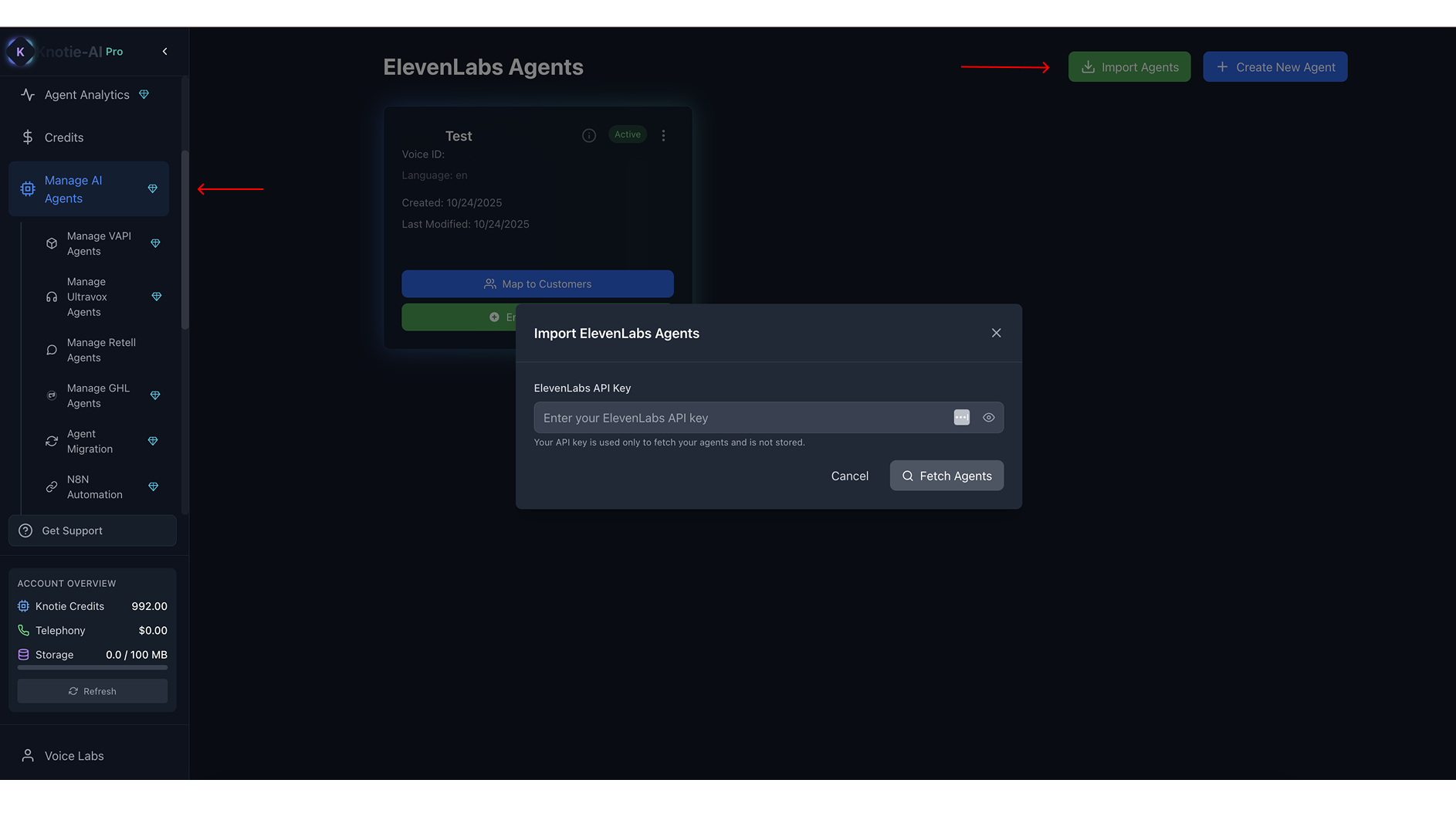
Task: Click diamond badge beside Agent Migration
Action: pos(153,442)
